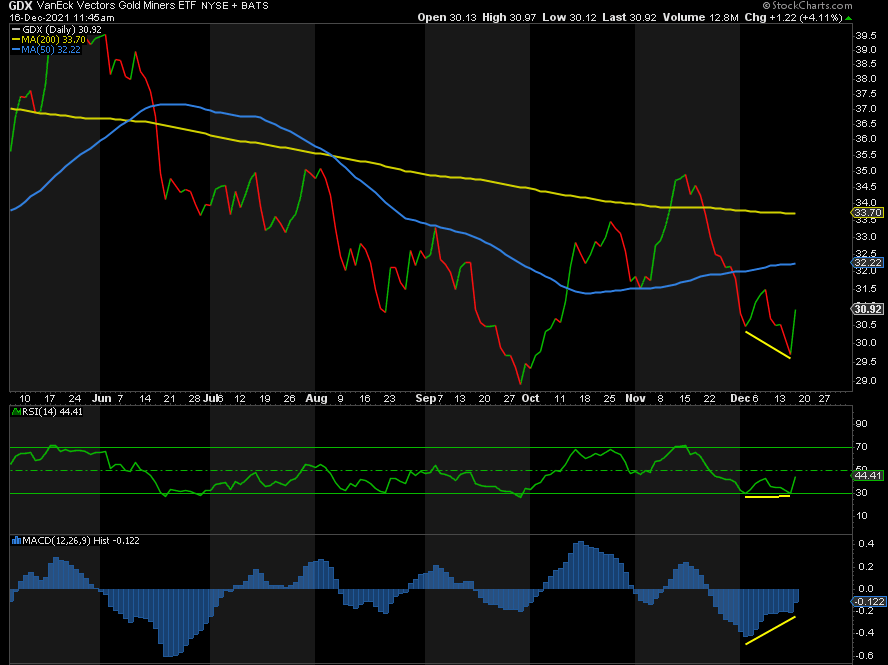Click the 39.5 price axis label
The width and height of the screenshot is (888, 665).
(866, 35)
